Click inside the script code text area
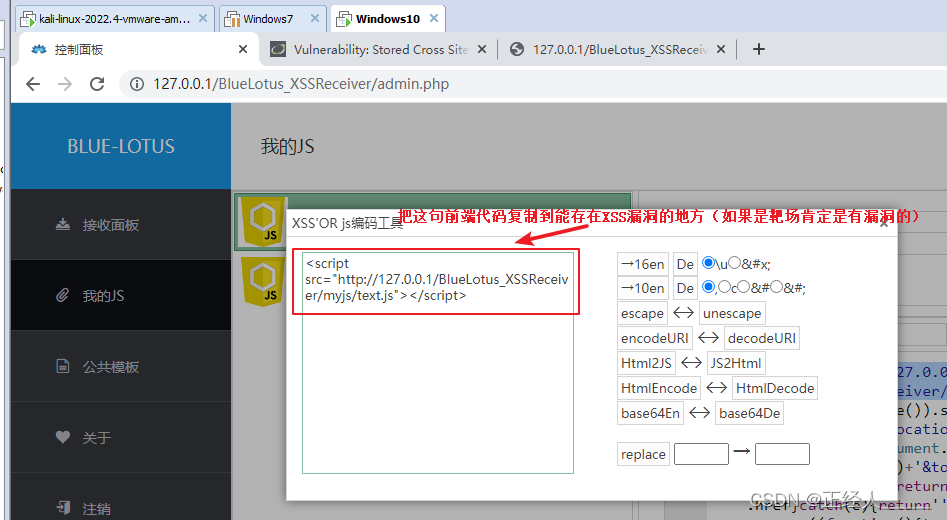The height and width of the screenshot is (520, 947). (x=437, y=363)
